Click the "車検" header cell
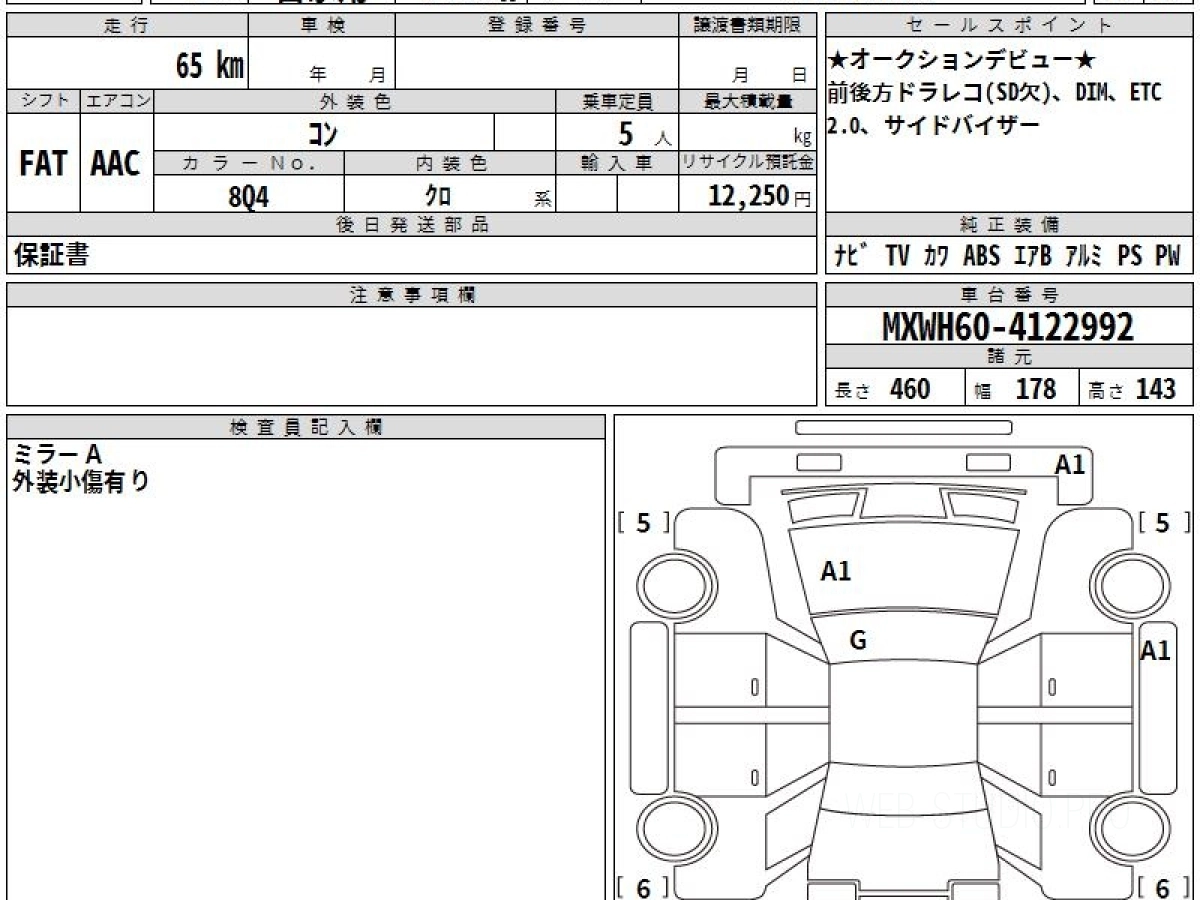The height and width of the screenshot is (900, 1200). click(322, 27)
